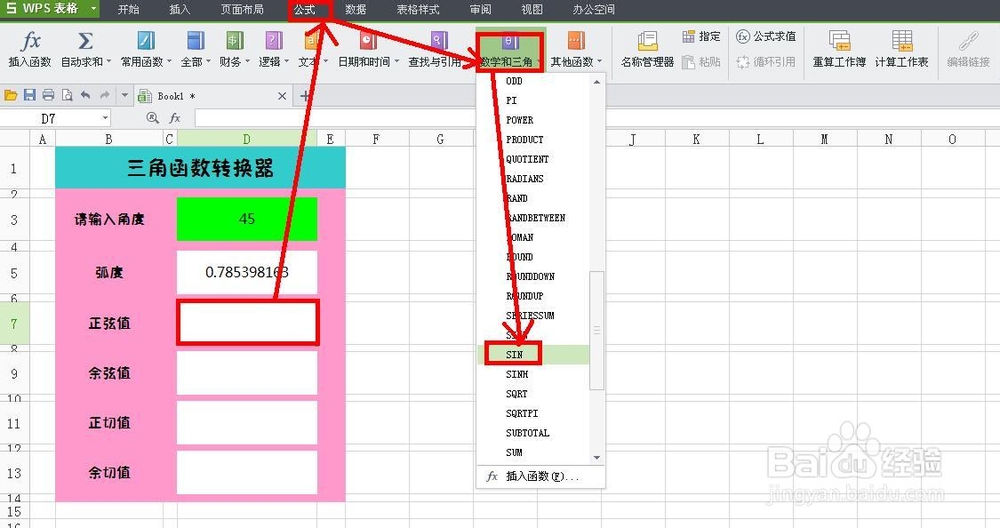Viewport: 1000px width, 528px height.
Task: Expand the quick access toolbar customize arrow
Action: pos(124,96)
